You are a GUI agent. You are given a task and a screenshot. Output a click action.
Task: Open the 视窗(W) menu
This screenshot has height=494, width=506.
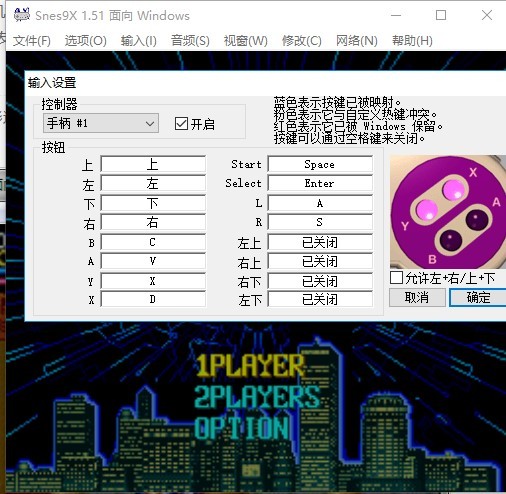click(246, 41)
